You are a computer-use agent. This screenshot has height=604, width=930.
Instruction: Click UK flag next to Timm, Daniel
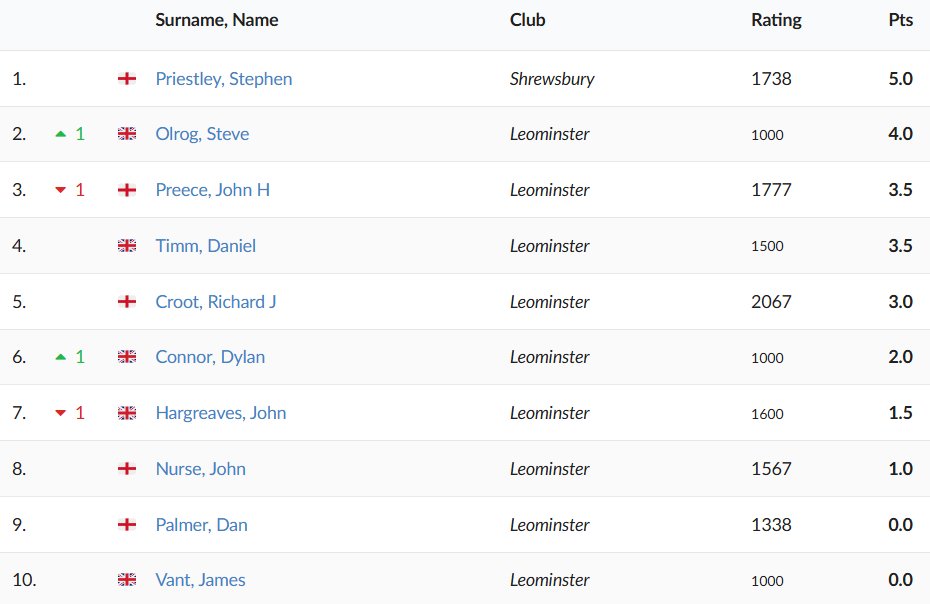(127, 246)
